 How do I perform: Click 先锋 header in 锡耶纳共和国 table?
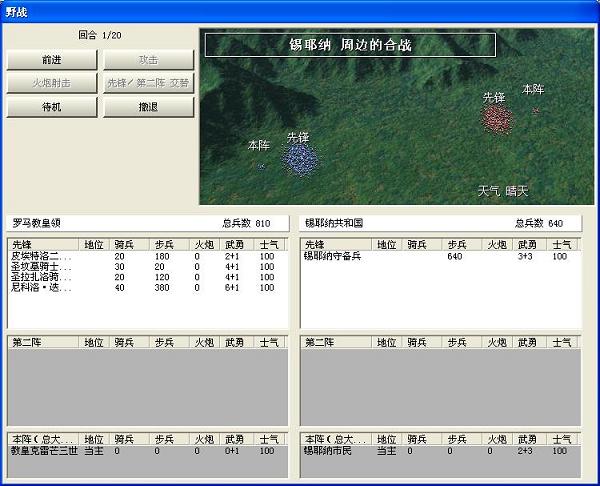(x=336, y=245)
